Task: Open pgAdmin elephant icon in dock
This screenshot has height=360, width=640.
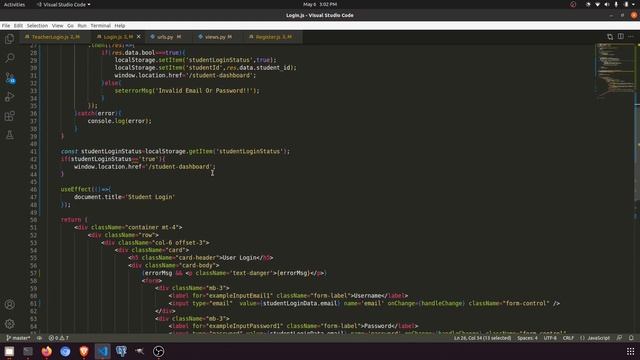Action: pyautogui.click(x=121, y=351)
